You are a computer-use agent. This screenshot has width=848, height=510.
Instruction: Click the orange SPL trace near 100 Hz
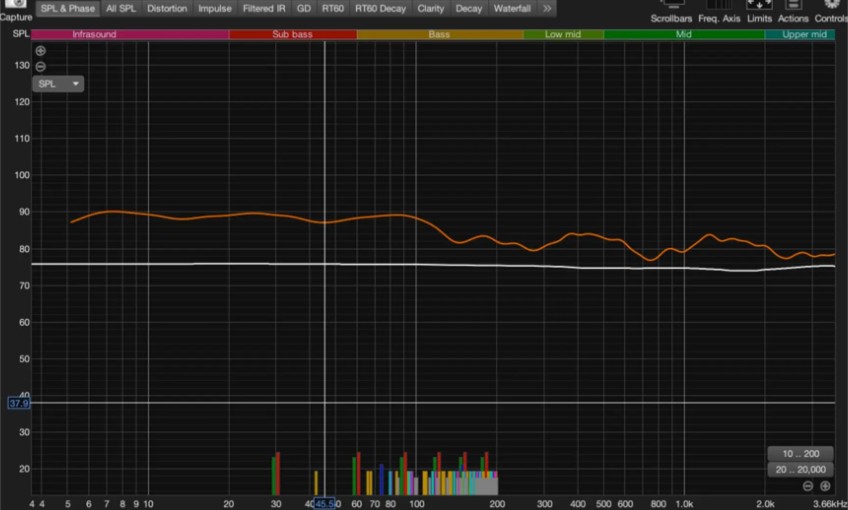pos(416,217)
